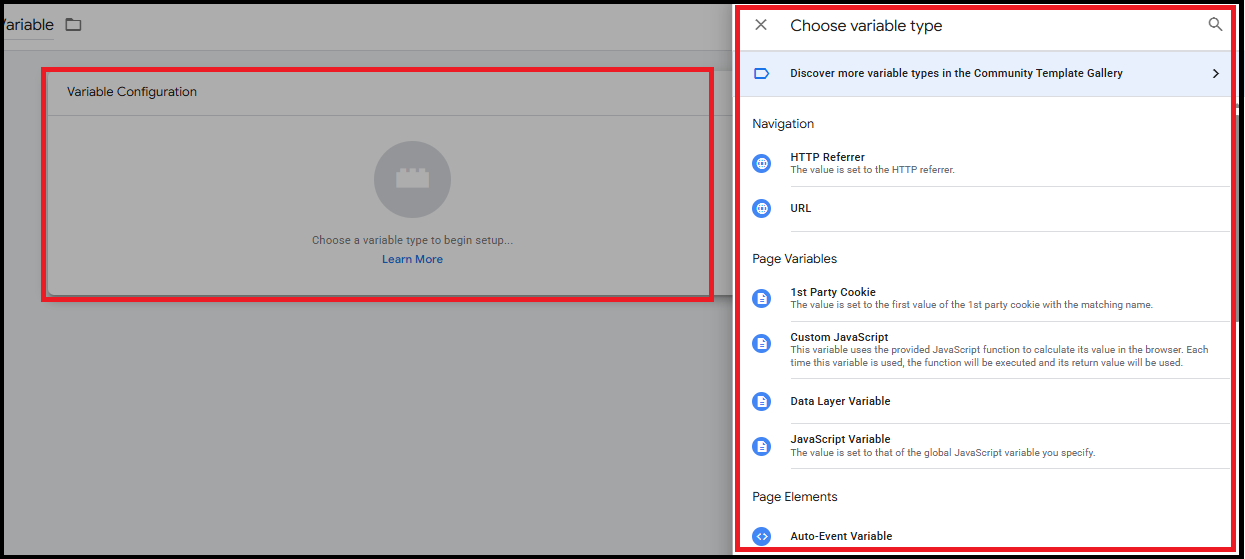The width and height of the screenshot is (1245, 559).
Task: Expand the Community Template Gallery chevron
Action: [x=1215, y=73]
